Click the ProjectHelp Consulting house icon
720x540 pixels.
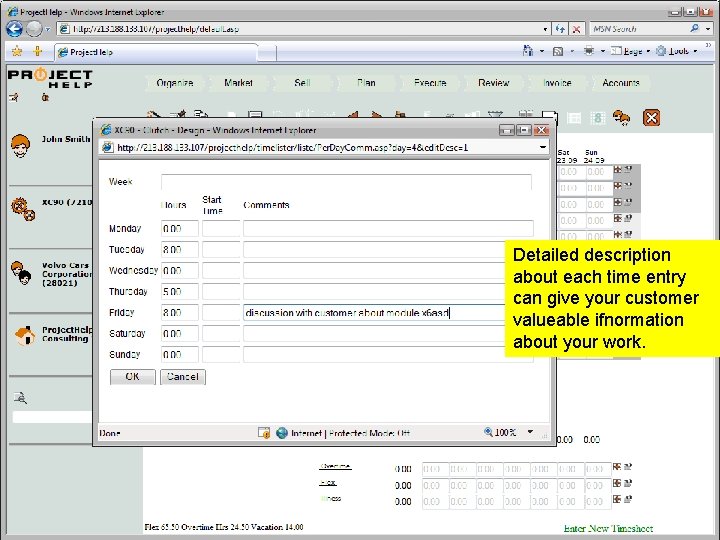click(25, 335)
